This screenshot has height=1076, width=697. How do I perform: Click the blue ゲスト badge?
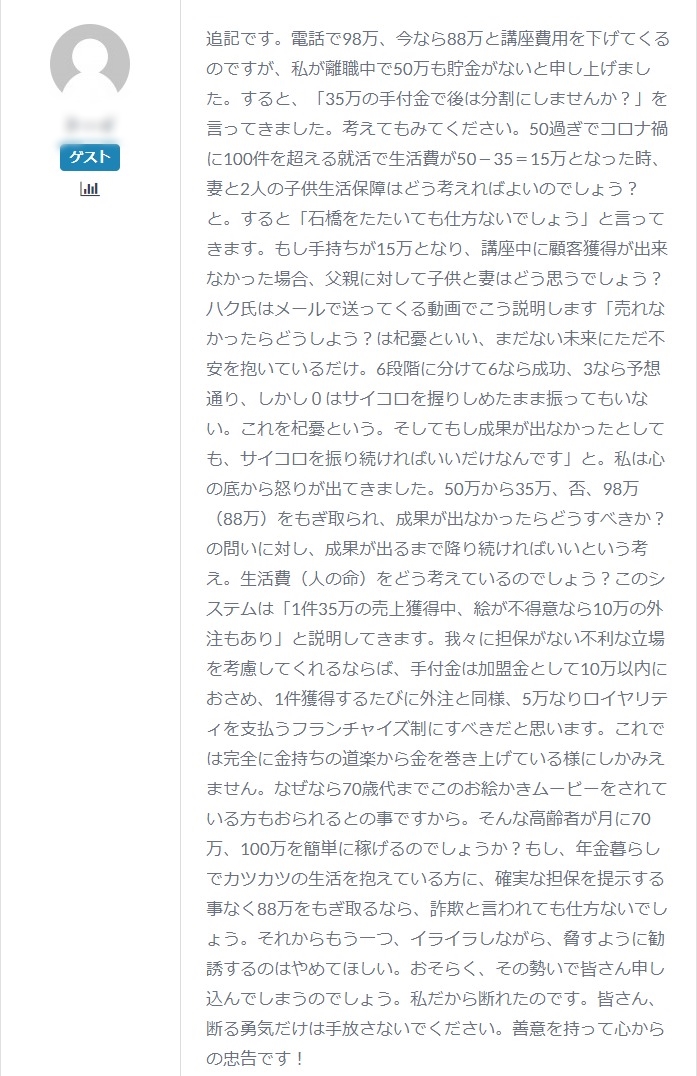tap(90, 157)
